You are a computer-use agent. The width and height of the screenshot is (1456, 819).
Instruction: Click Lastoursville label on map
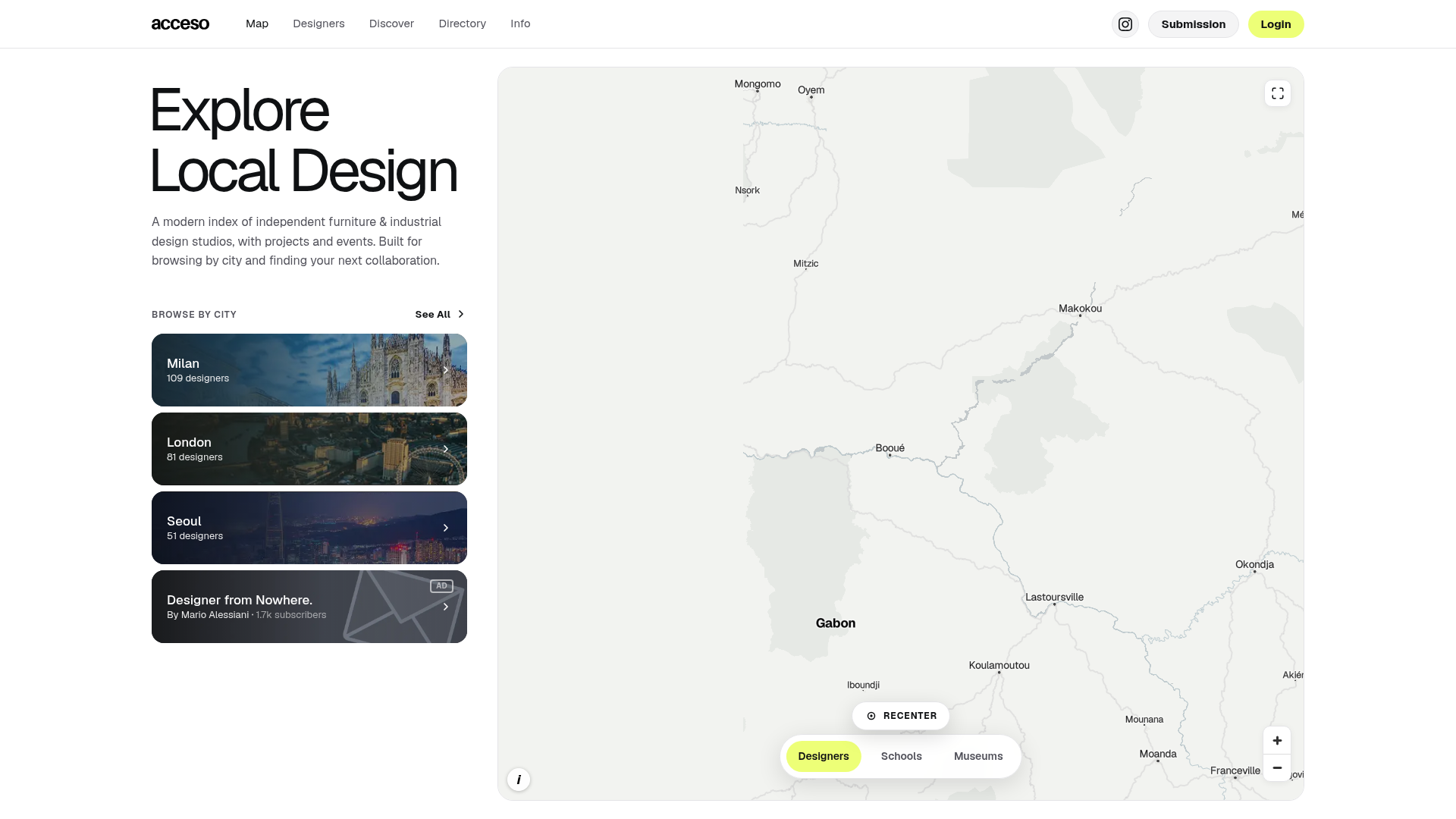coord(1055,597)
